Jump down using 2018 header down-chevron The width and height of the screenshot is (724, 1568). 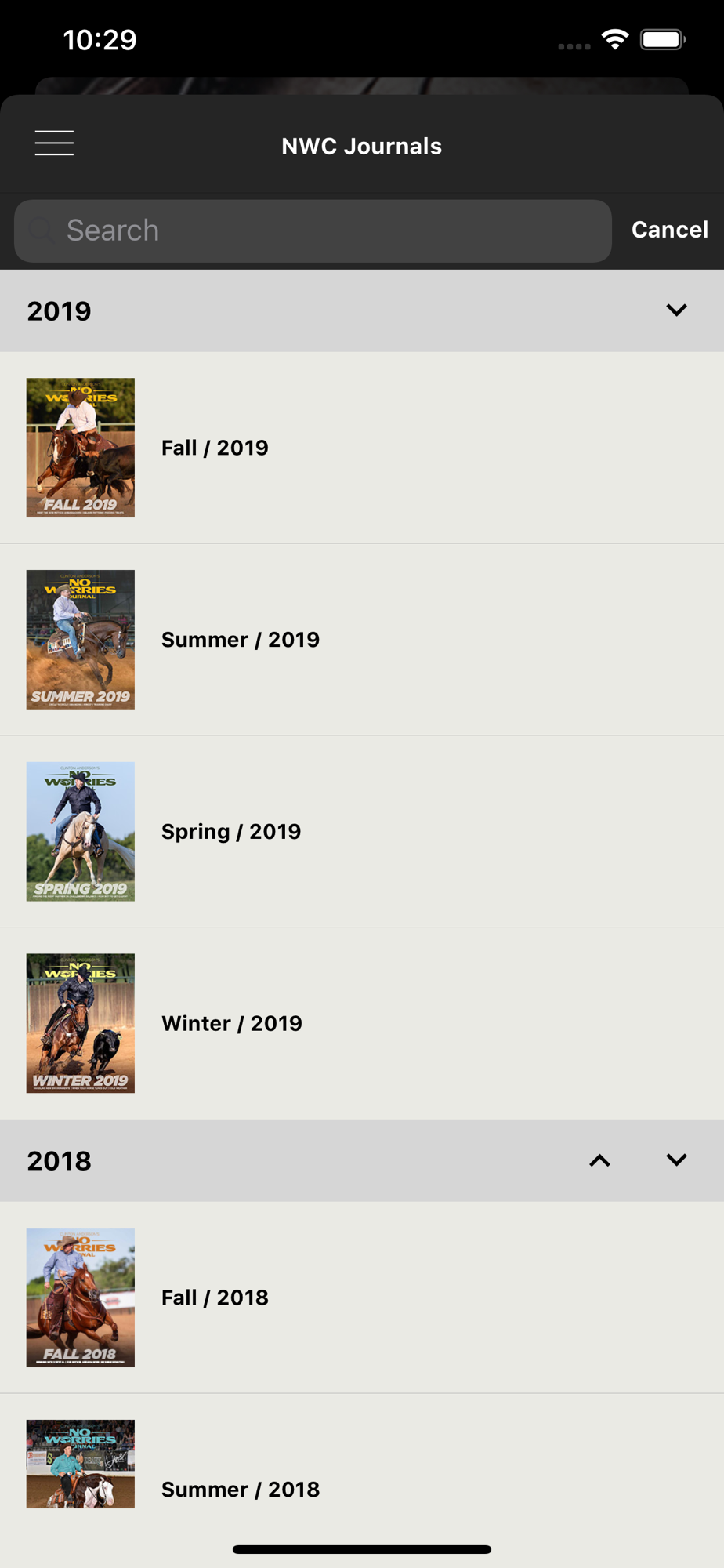point(676,1160)
